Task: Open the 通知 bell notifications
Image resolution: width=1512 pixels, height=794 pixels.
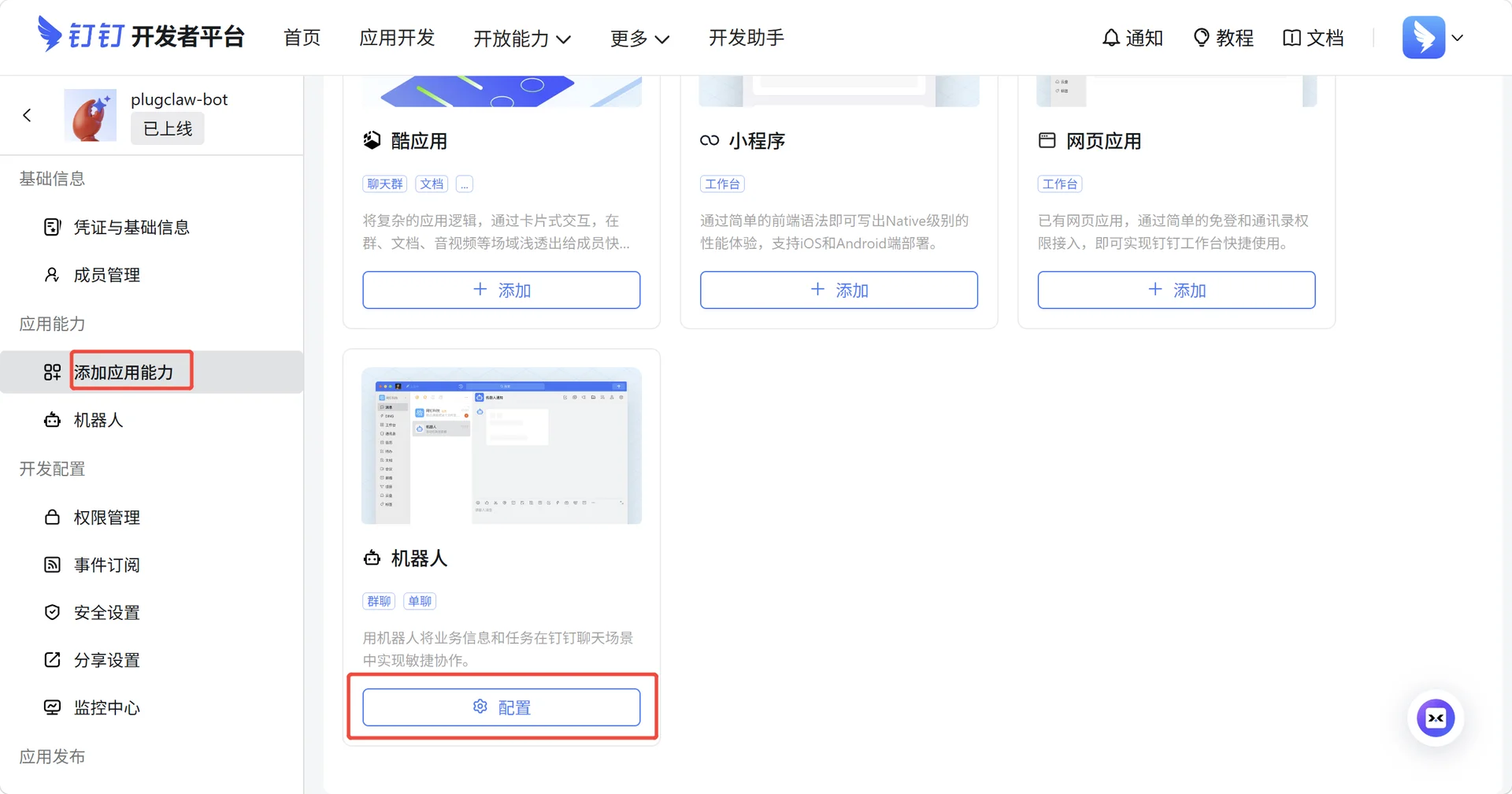Action: [x=1132, y=38]
